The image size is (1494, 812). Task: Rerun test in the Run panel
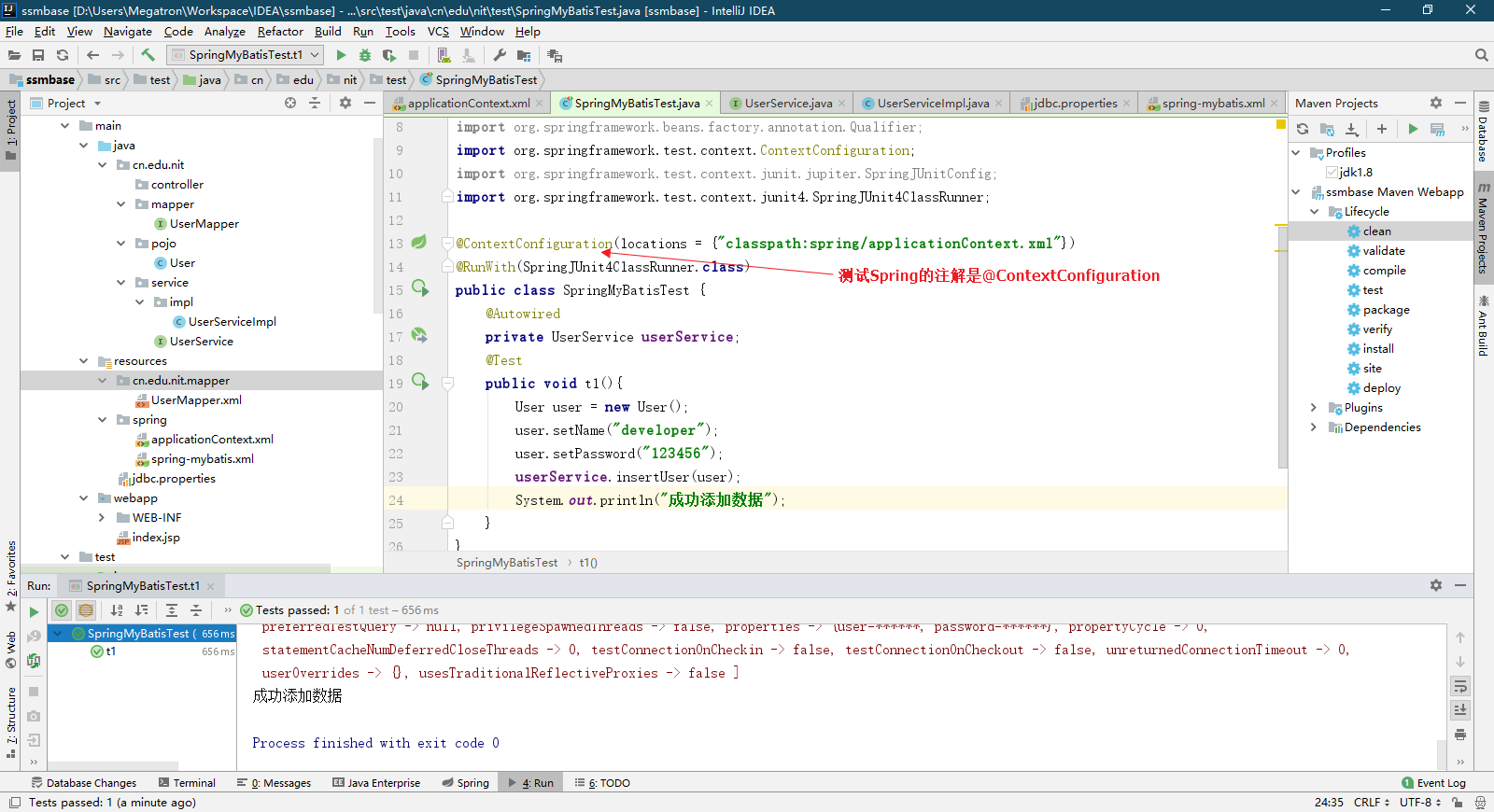(34, 612)
